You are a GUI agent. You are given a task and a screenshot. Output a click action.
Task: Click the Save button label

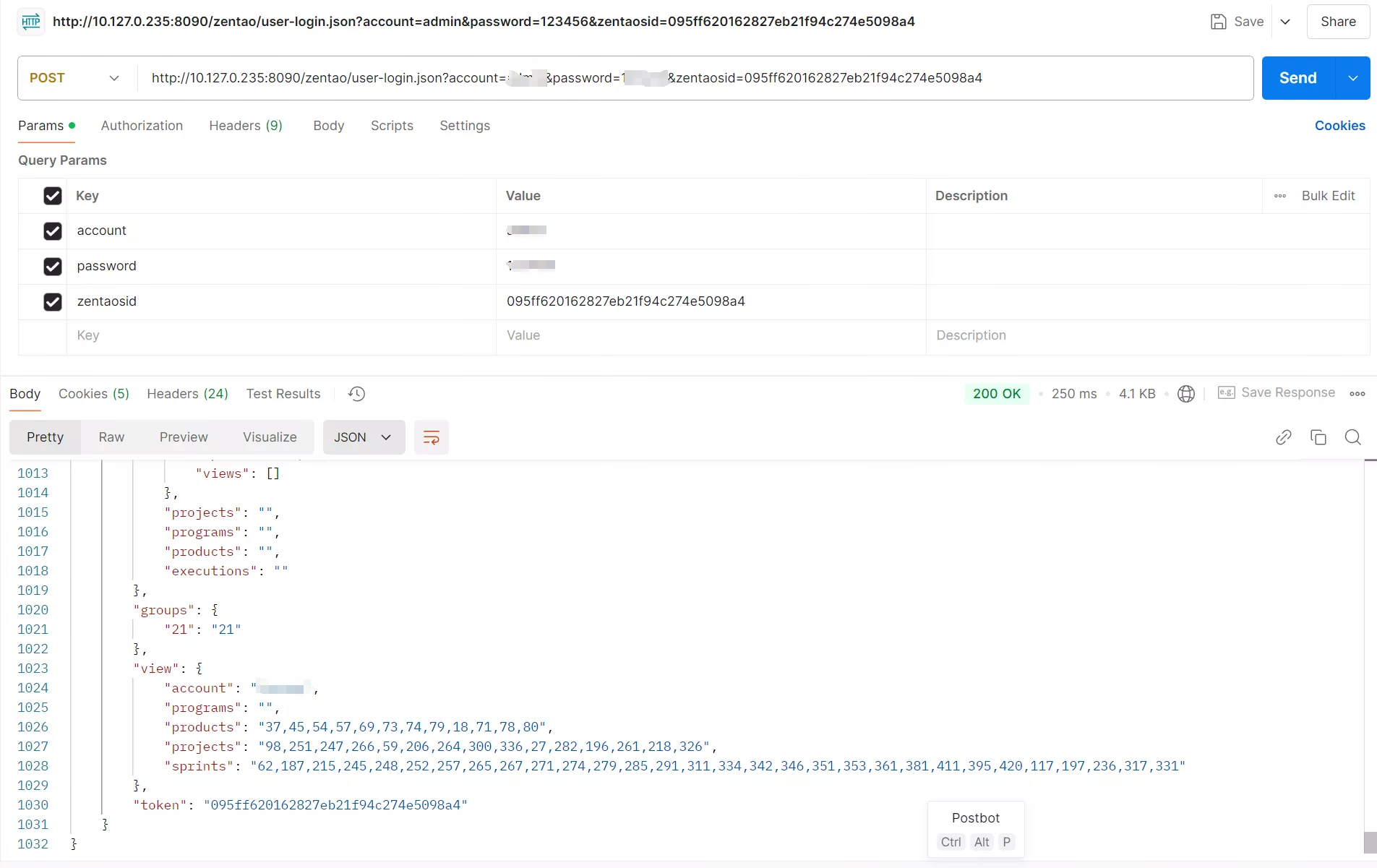pyautogui.click(x=1249, y=22)
